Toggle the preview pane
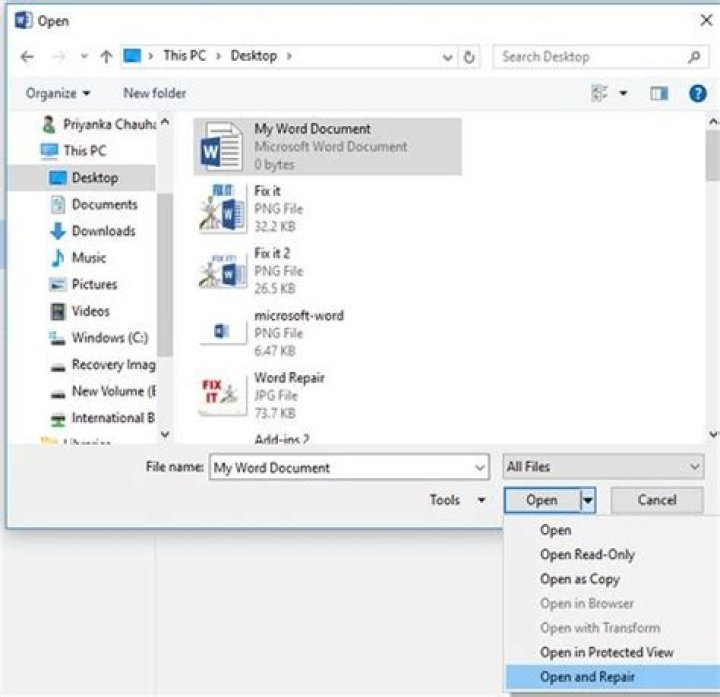 pyautogui.click(x=659, y=94)
